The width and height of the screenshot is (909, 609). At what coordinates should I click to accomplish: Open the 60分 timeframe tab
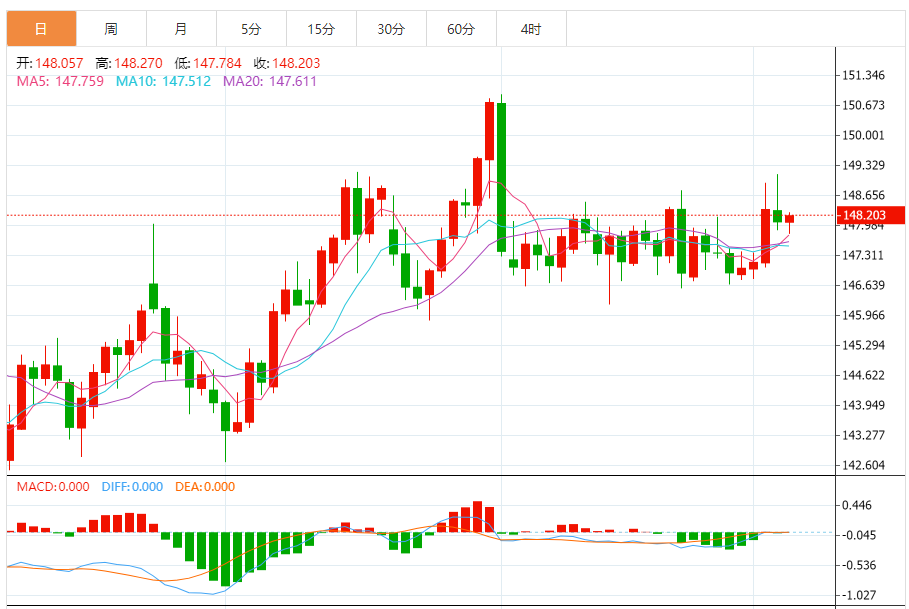pyautogui.click(x=461, y=28)
